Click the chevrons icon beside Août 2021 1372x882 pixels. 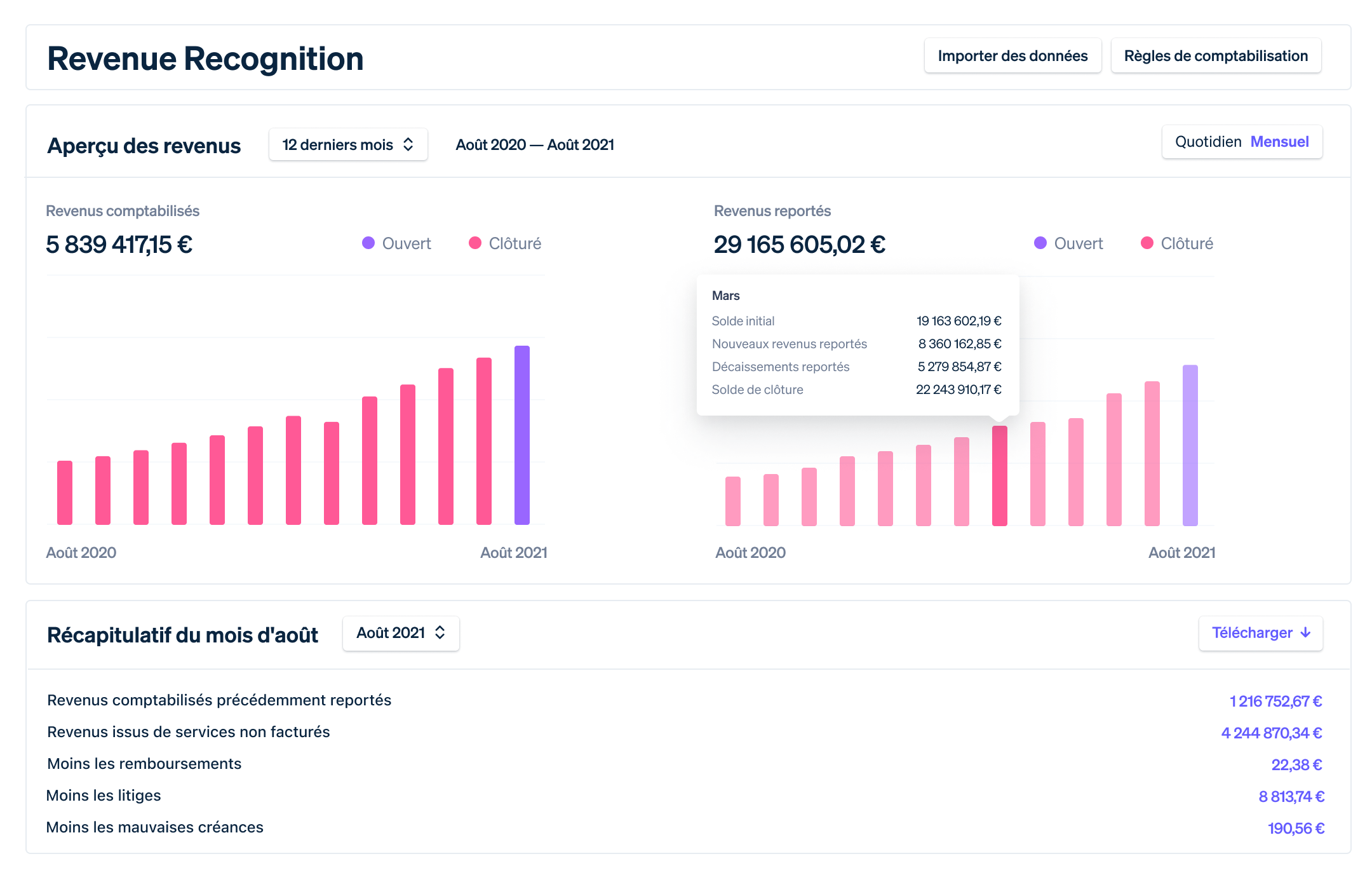pyautogui.click(x=440, y=633)
